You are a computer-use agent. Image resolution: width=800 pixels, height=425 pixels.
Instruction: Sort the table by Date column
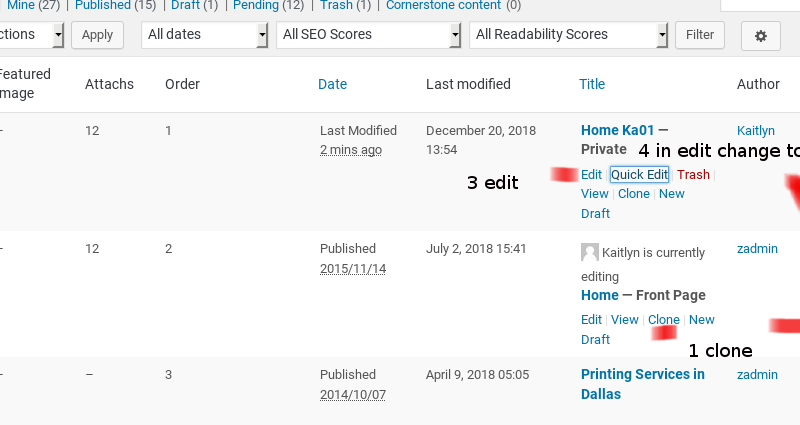[x=332, y=84]
